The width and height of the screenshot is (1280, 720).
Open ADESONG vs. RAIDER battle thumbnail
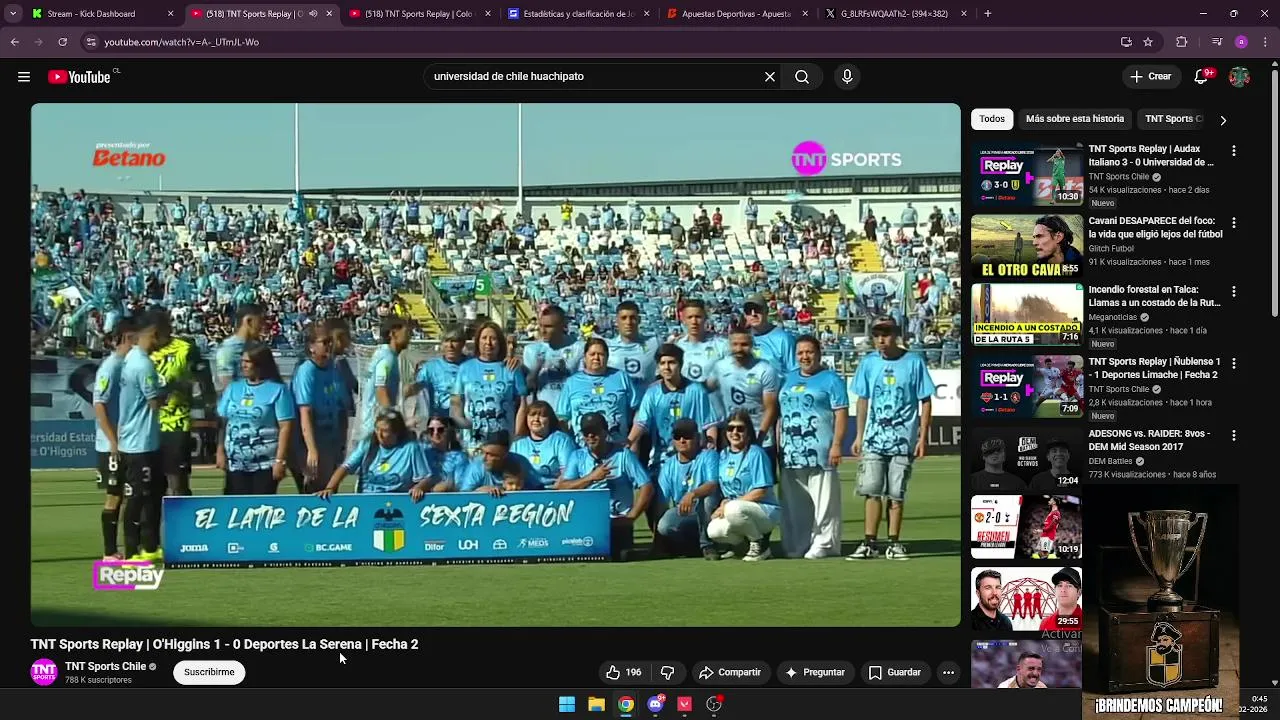1026,458
